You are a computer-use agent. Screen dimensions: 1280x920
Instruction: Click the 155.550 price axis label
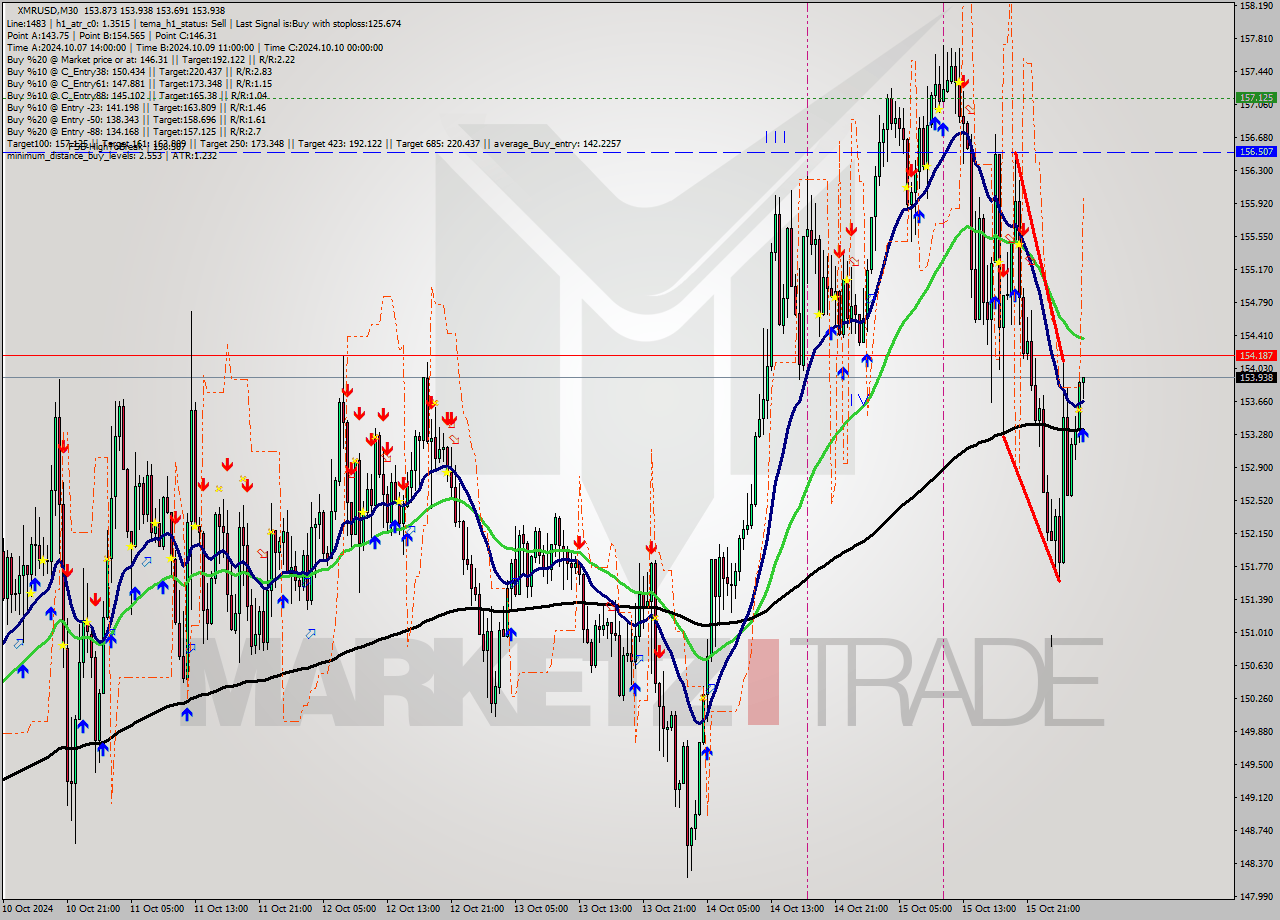(1256, 237)
